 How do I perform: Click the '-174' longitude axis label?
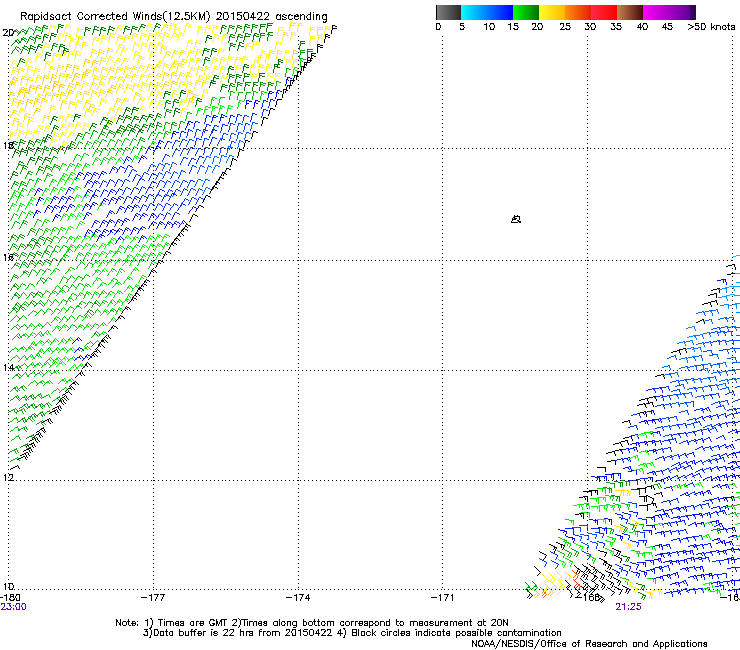click(x=298, y=598)
